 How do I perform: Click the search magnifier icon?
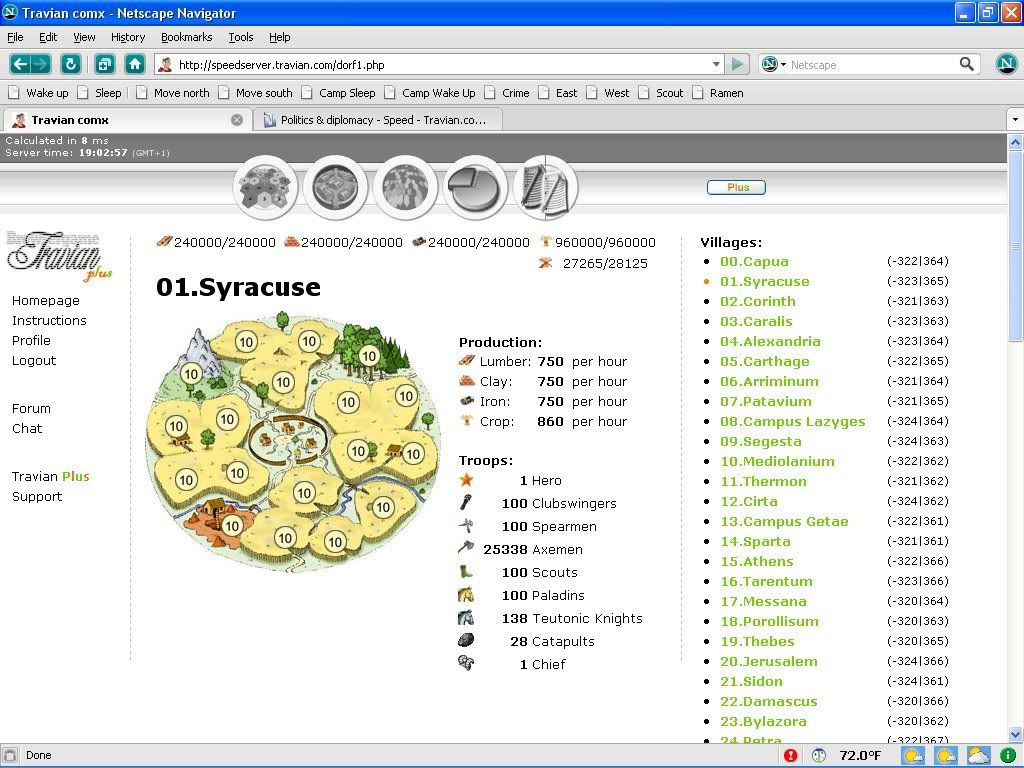[967, 64]
